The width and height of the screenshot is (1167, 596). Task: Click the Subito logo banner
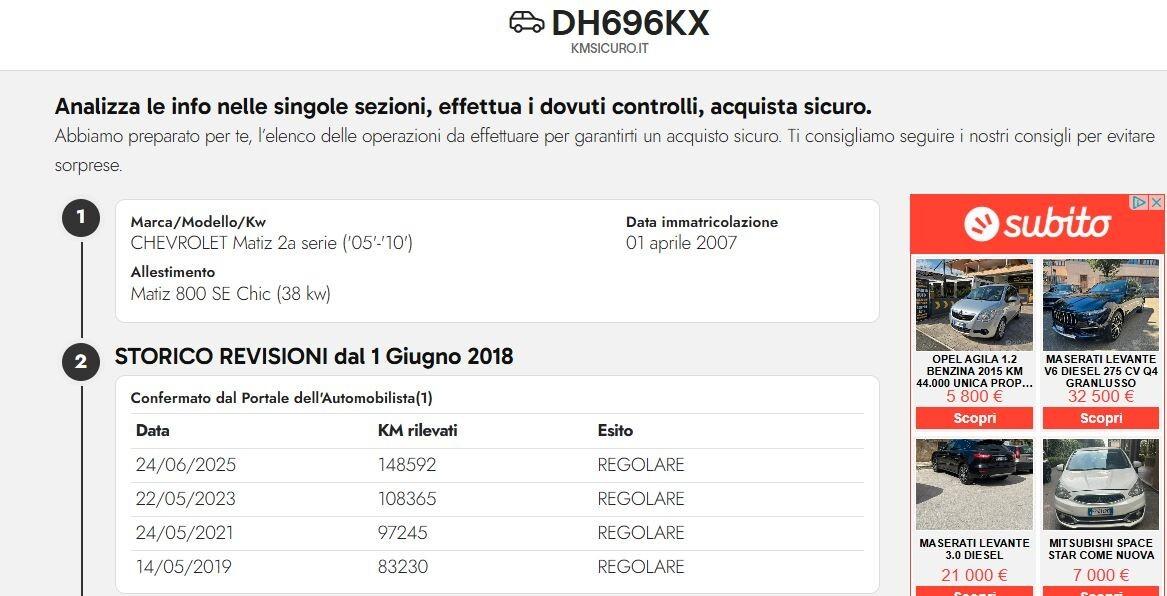coord(1037,224)
